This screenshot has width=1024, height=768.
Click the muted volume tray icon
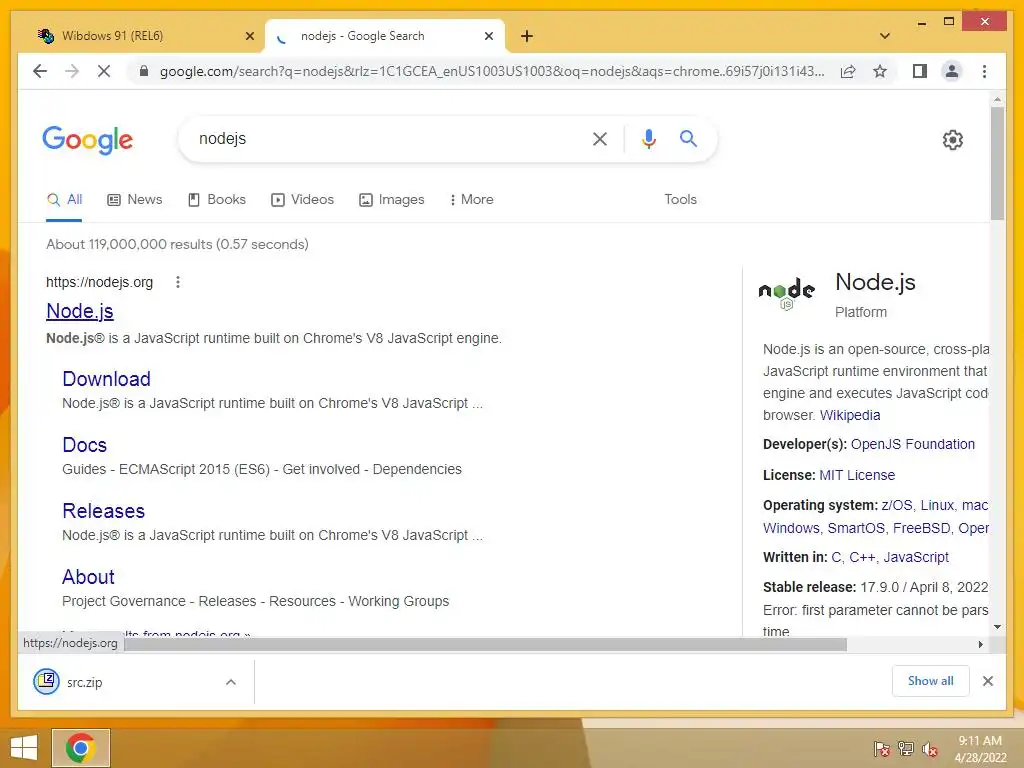pos(930,749)
